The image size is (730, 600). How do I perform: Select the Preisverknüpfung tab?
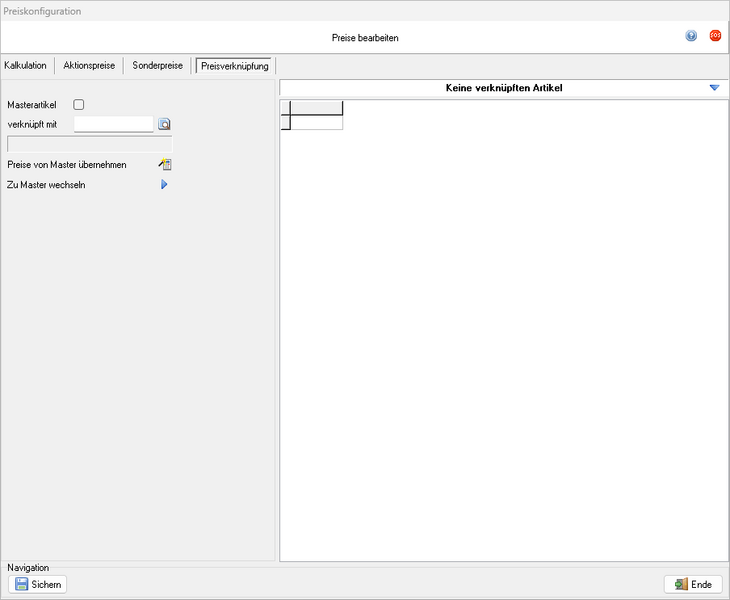tap(234, 66)
